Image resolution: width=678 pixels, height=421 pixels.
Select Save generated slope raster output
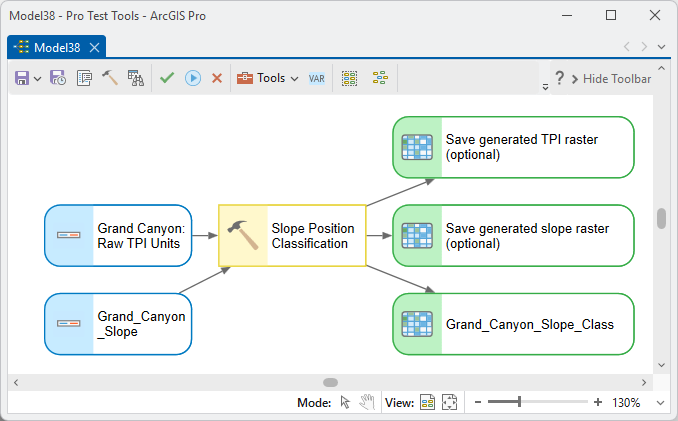tap(513, 236)
